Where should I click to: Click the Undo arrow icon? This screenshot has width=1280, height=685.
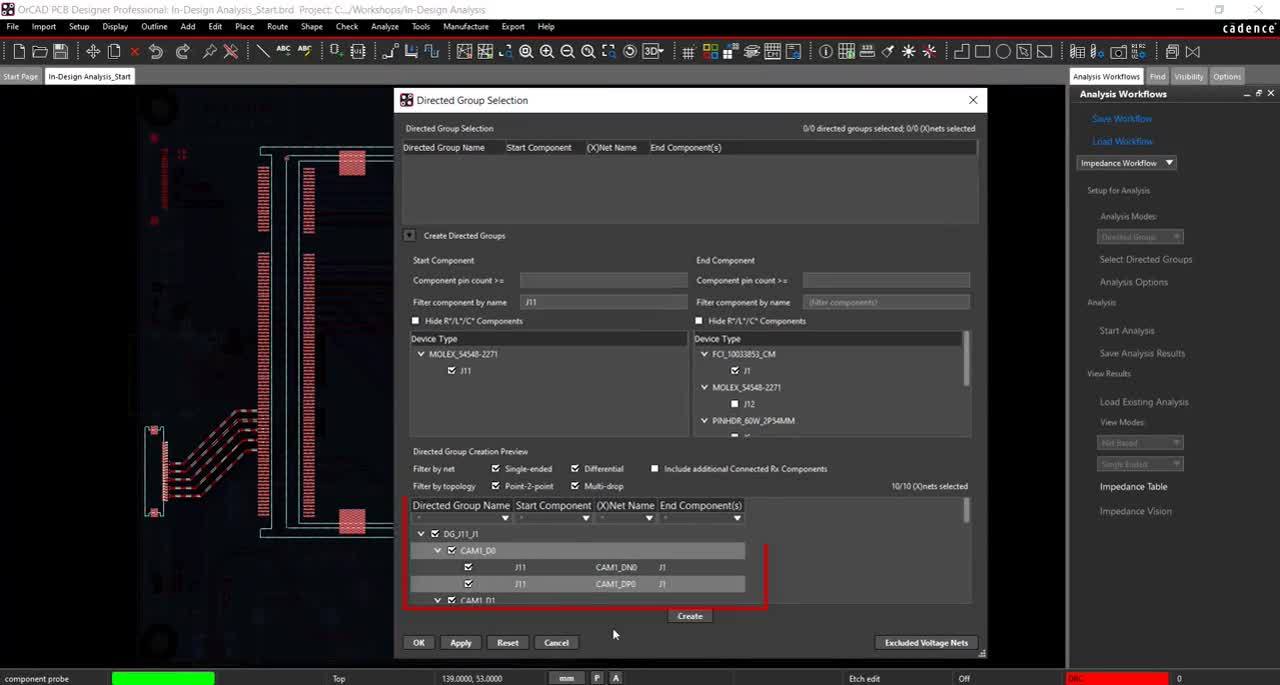156,52
